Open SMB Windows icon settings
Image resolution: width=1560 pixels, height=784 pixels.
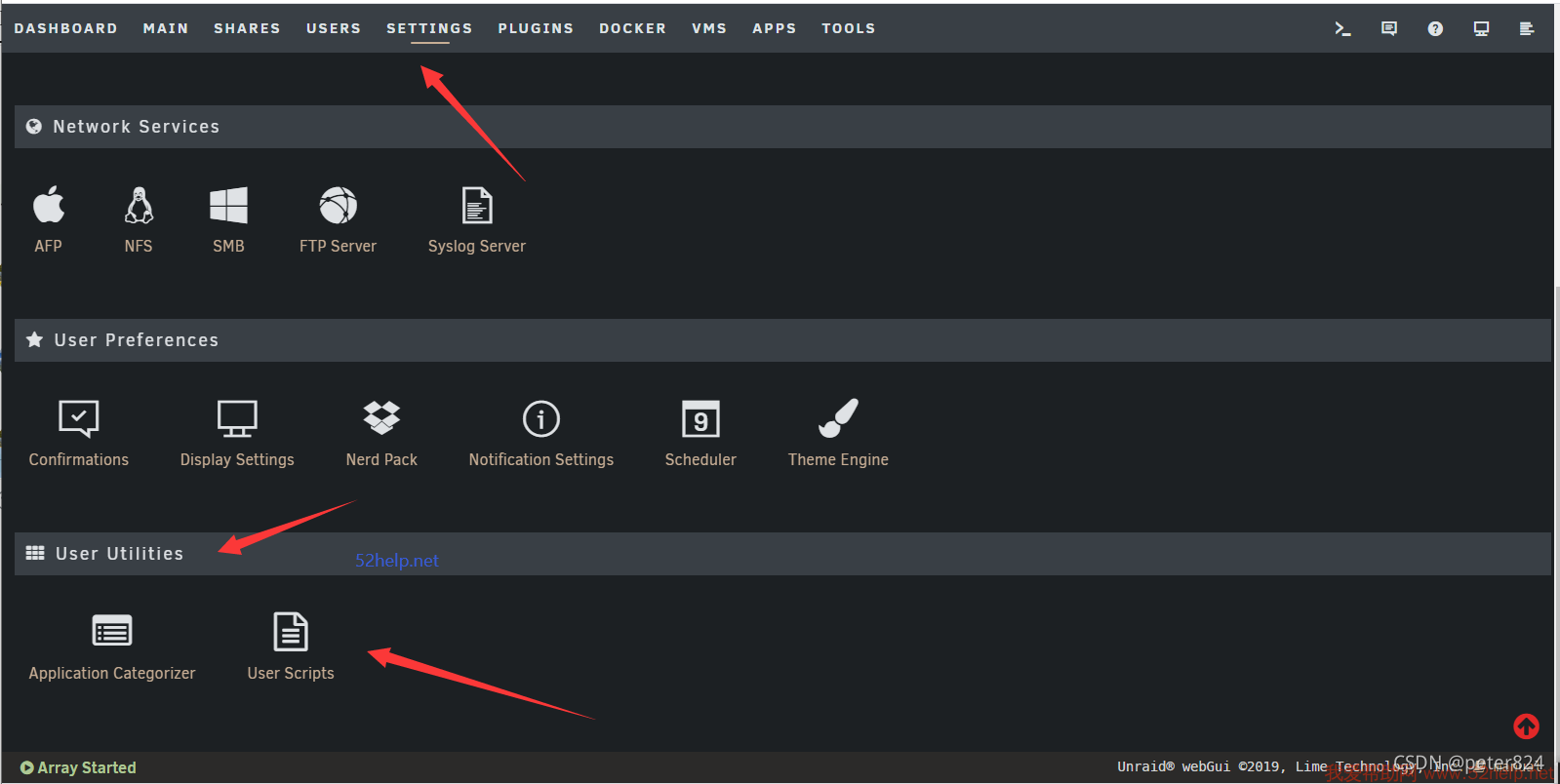tap(228, 205)
